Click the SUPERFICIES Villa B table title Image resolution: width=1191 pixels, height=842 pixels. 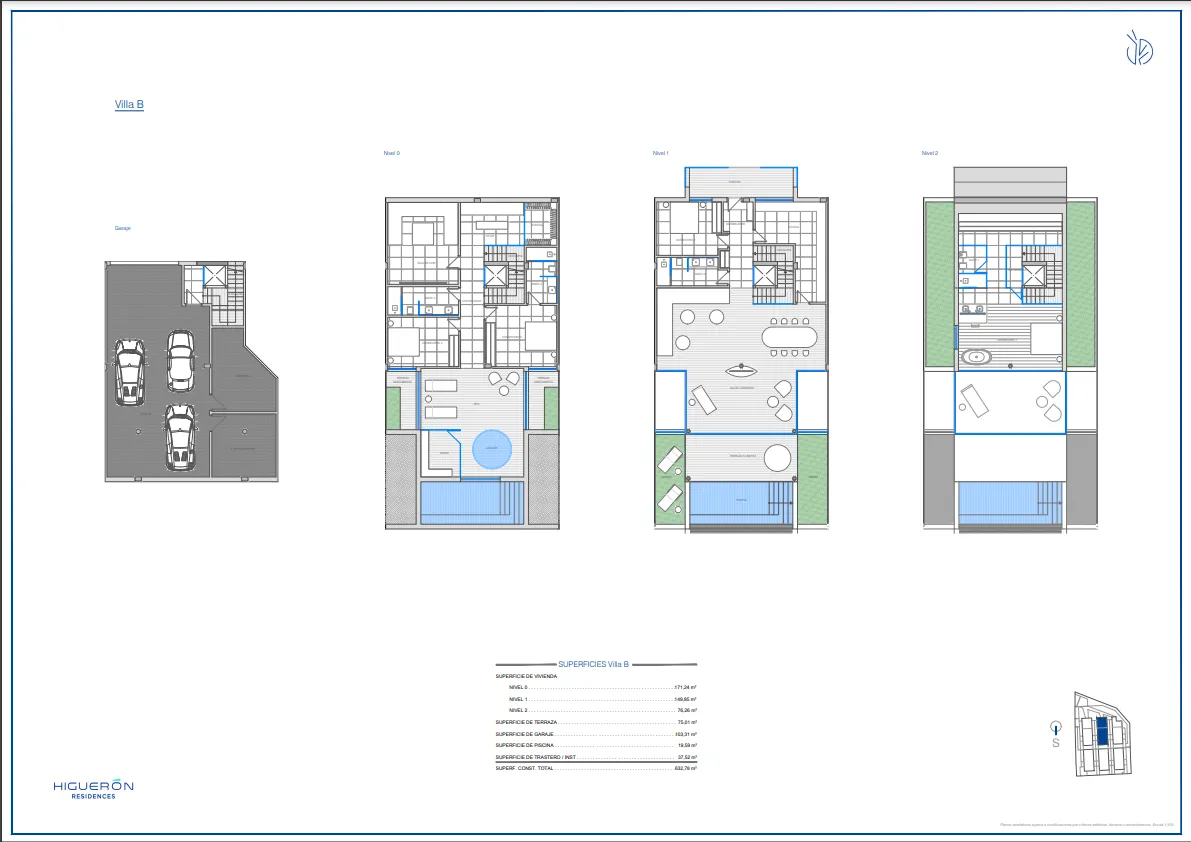[596, 664]
